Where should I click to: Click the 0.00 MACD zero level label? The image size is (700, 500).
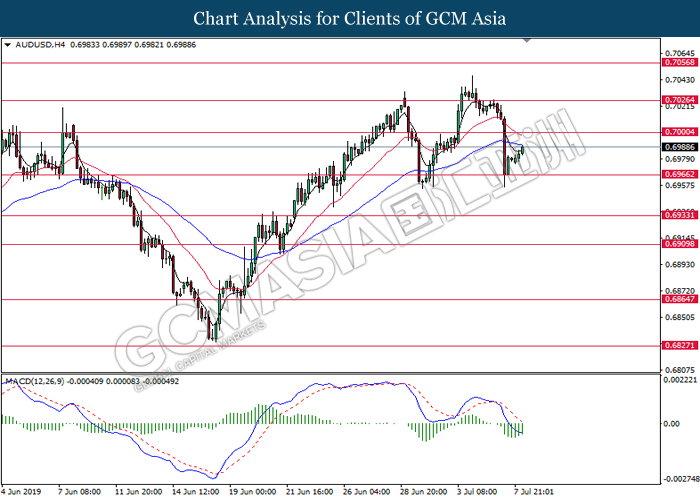click(672, 424)
